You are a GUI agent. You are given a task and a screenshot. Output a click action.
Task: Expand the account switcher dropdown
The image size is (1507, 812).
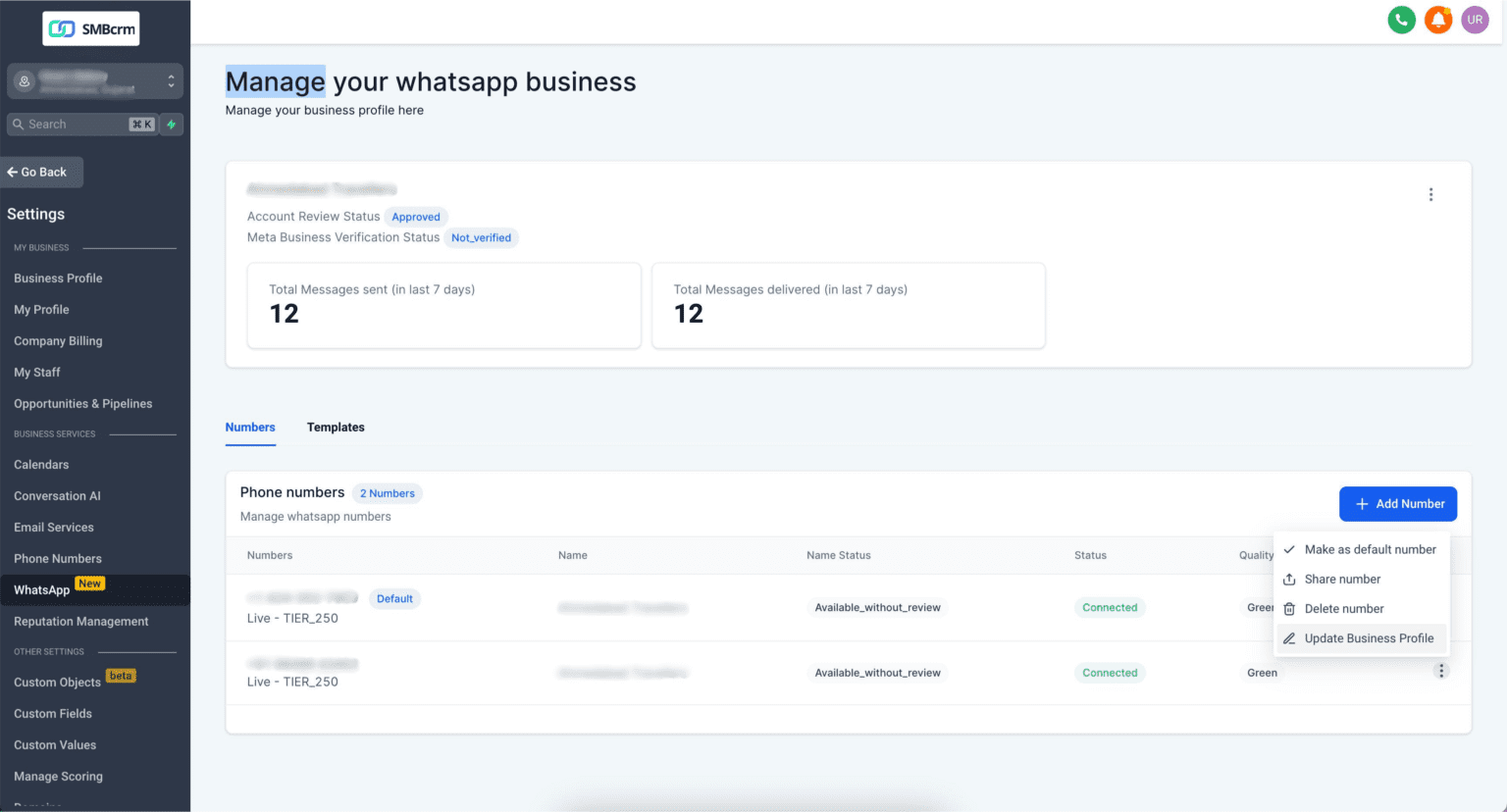[95, 81]
